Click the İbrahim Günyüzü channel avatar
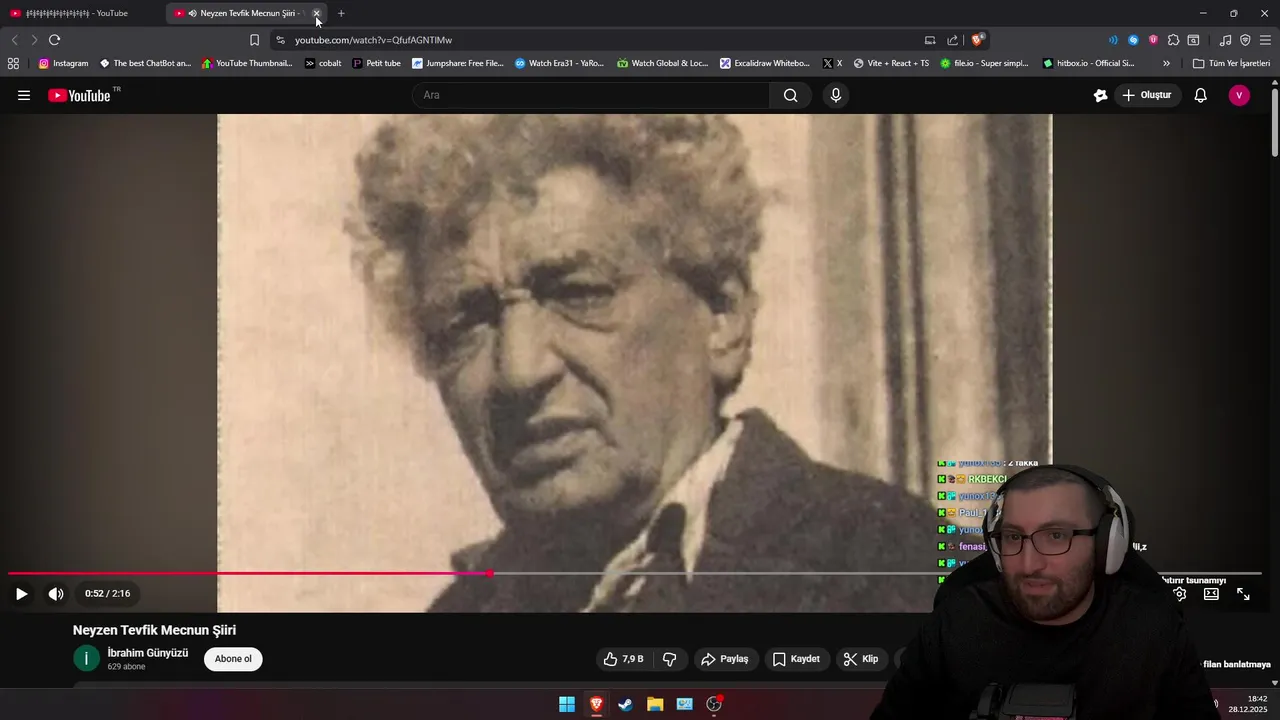 (86, 658)
